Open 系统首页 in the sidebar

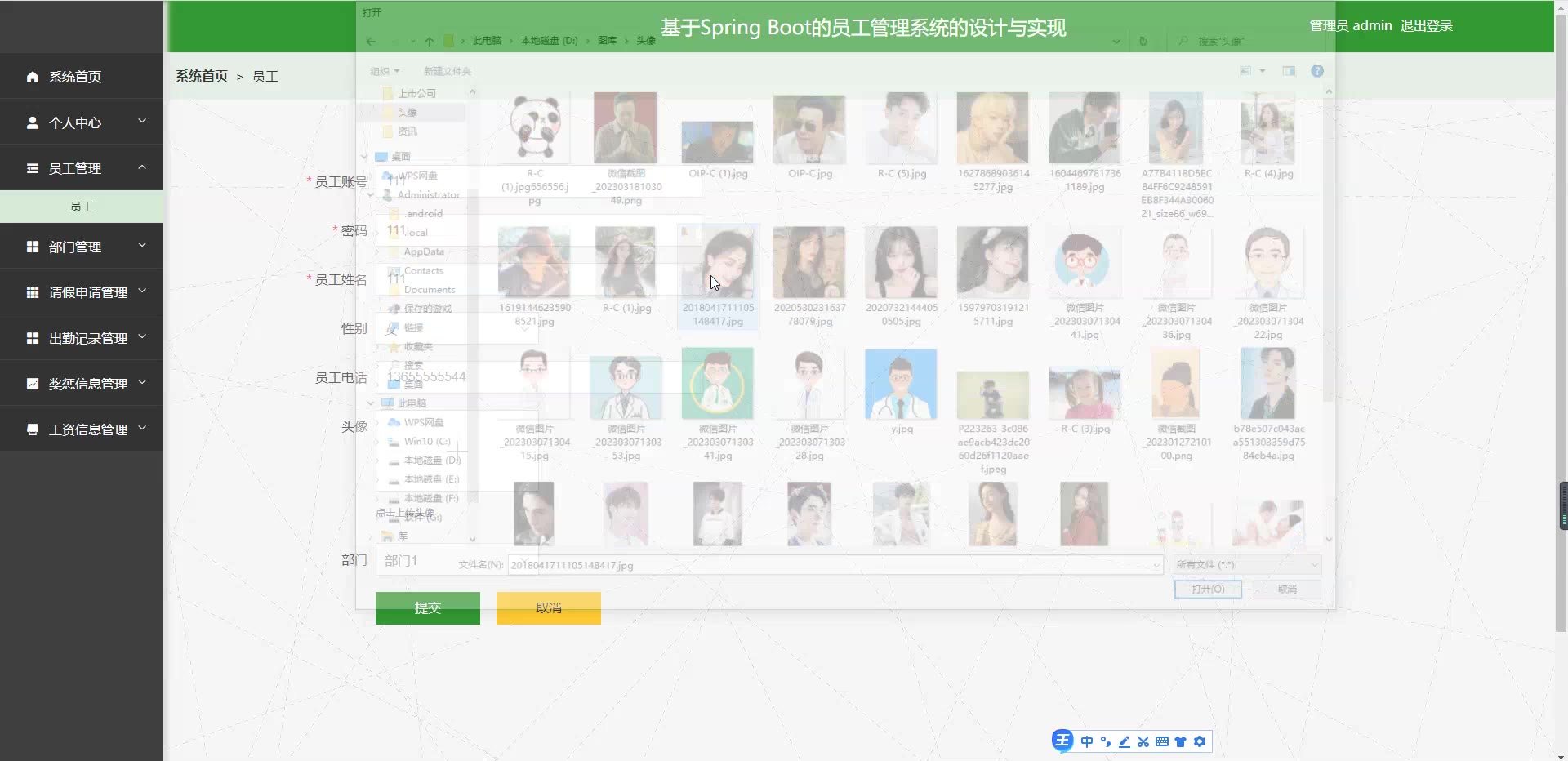pyautogui.click(x=82, y=77)
